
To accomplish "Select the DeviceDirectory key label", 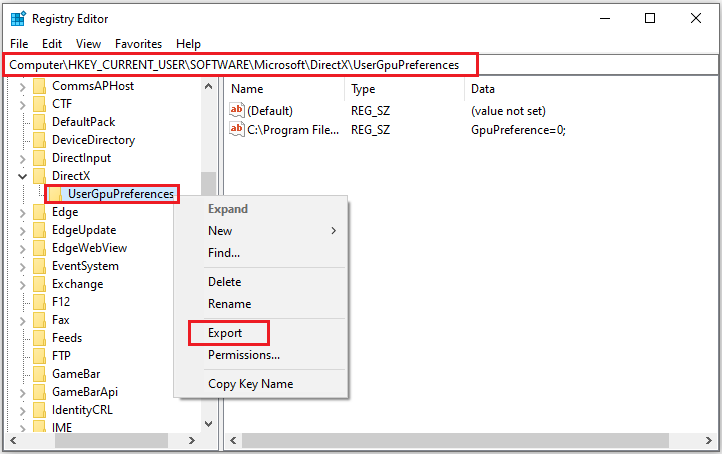I will pos(93,140).
